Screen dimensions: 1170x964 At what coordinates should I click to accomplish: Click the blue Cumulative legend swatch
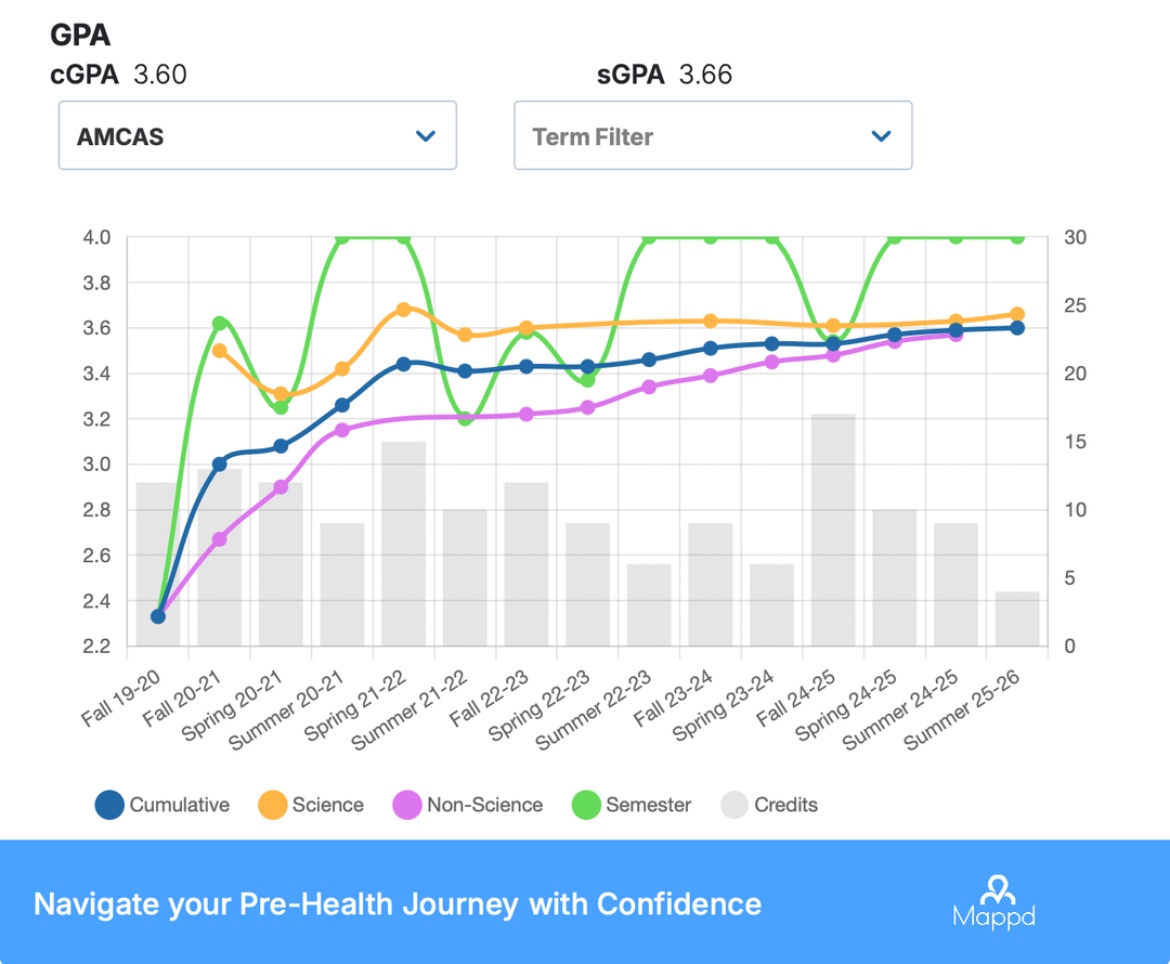point(110,805)
